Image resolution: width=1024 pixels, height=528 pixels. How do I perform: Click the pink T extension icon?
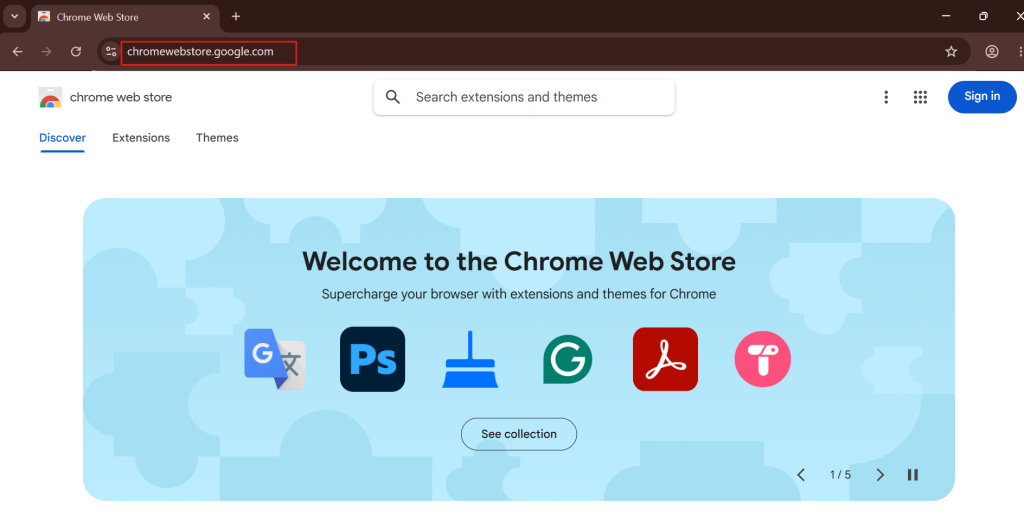click(763, 359)
